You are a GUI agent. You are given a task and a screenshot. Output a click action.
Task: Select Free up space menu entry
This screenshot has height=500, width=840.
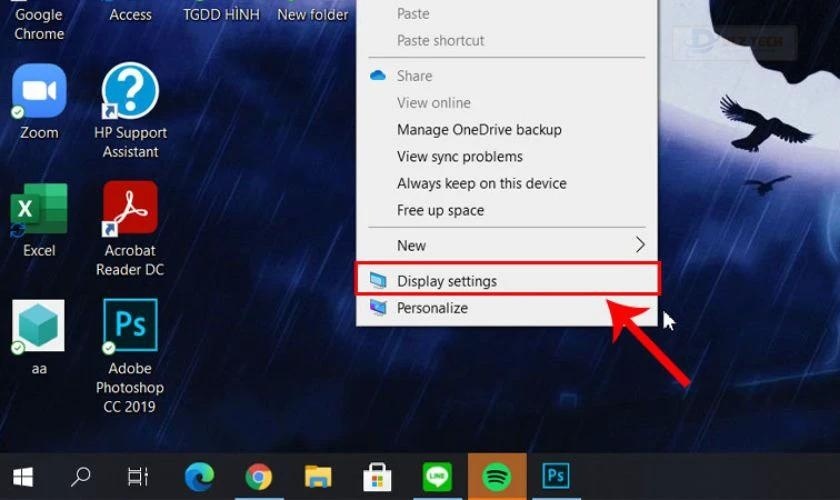pyautogui.click(x=507, y=210)
